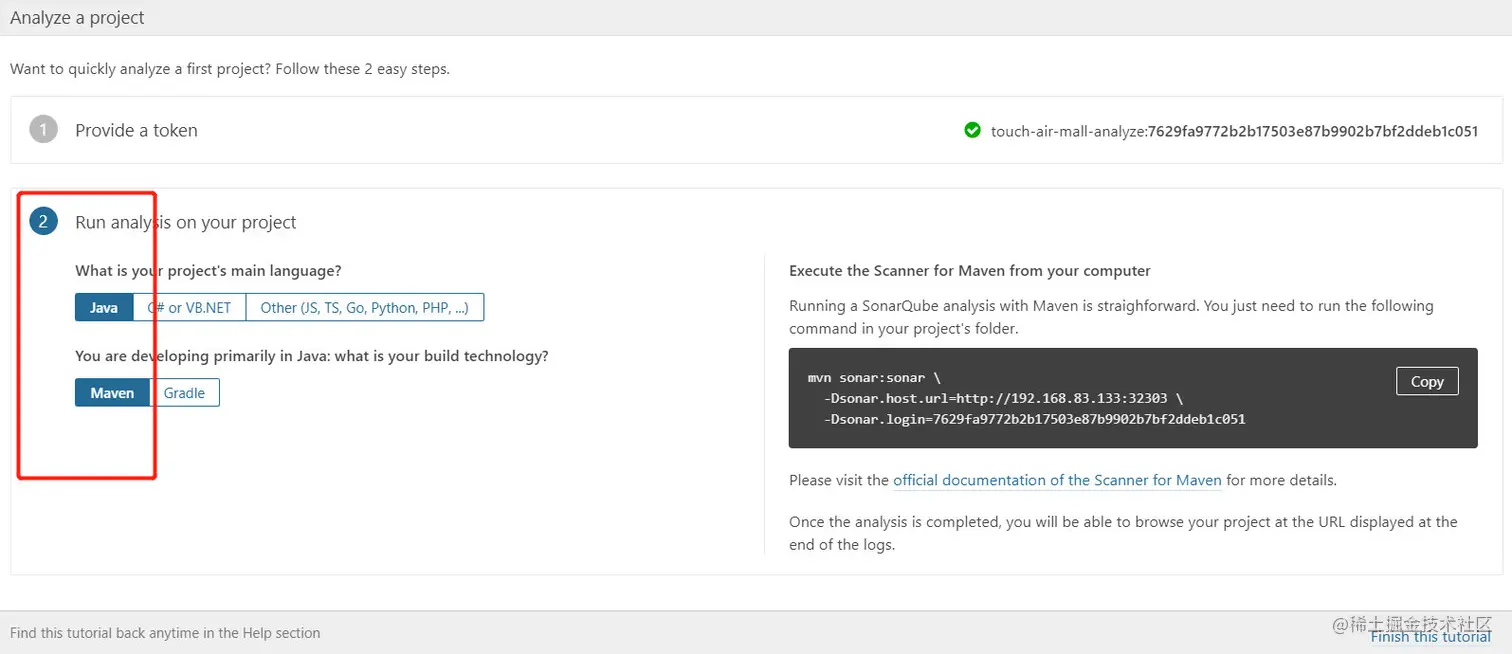Click the -Dsonar.host.url line in code
This screenshot has height=654, width=1512.
(x=1003, y=398)
